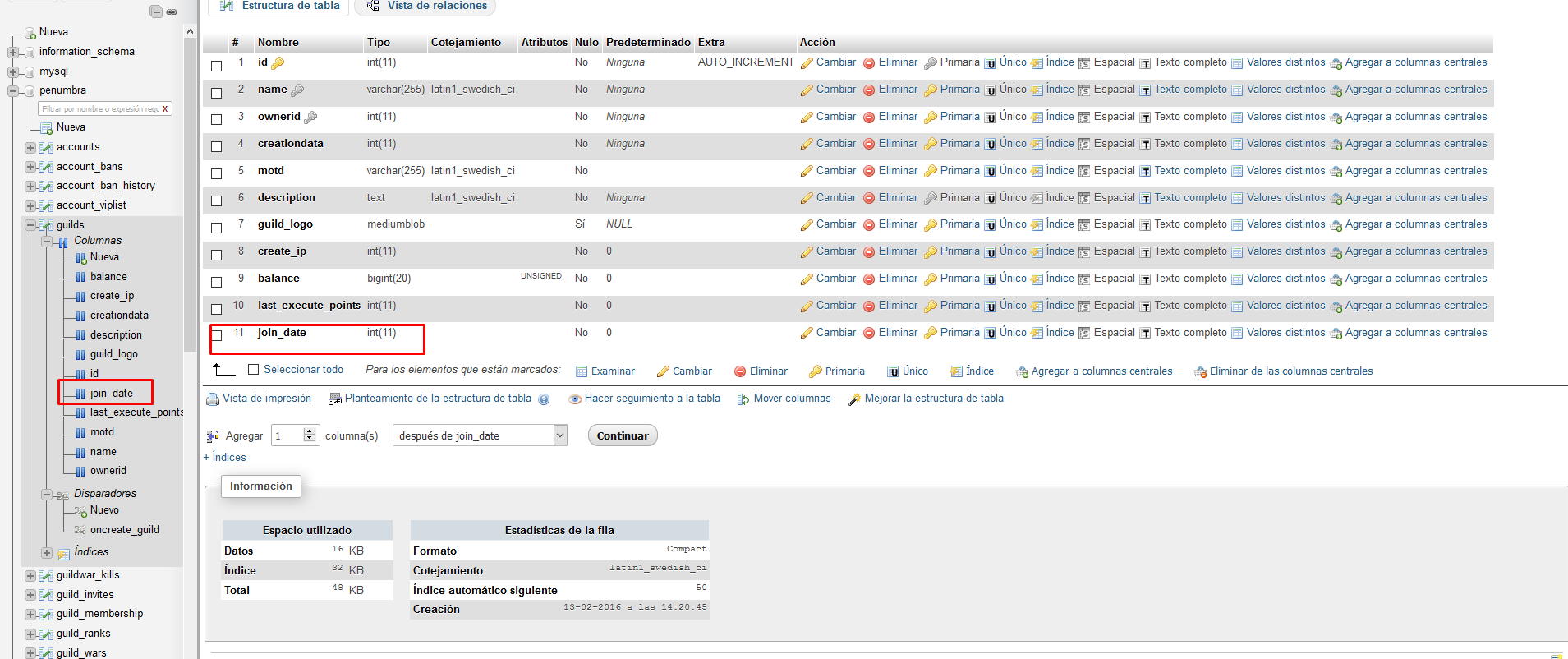The height and width of the screenshot is (659, 1568).
Task: Click the Espacial icon for the description row
Action: [x=1084, y=199]
